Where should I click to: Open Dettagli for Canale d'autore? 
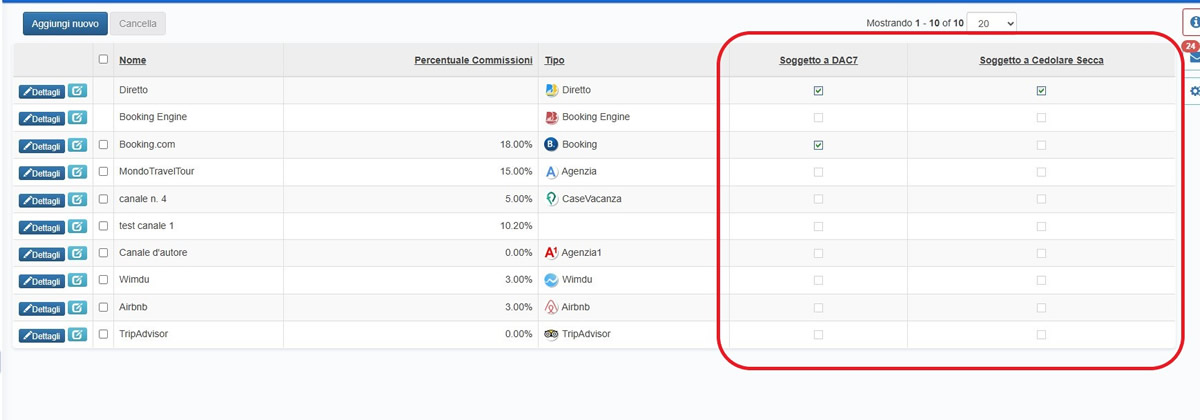click(x=41, y=254)
